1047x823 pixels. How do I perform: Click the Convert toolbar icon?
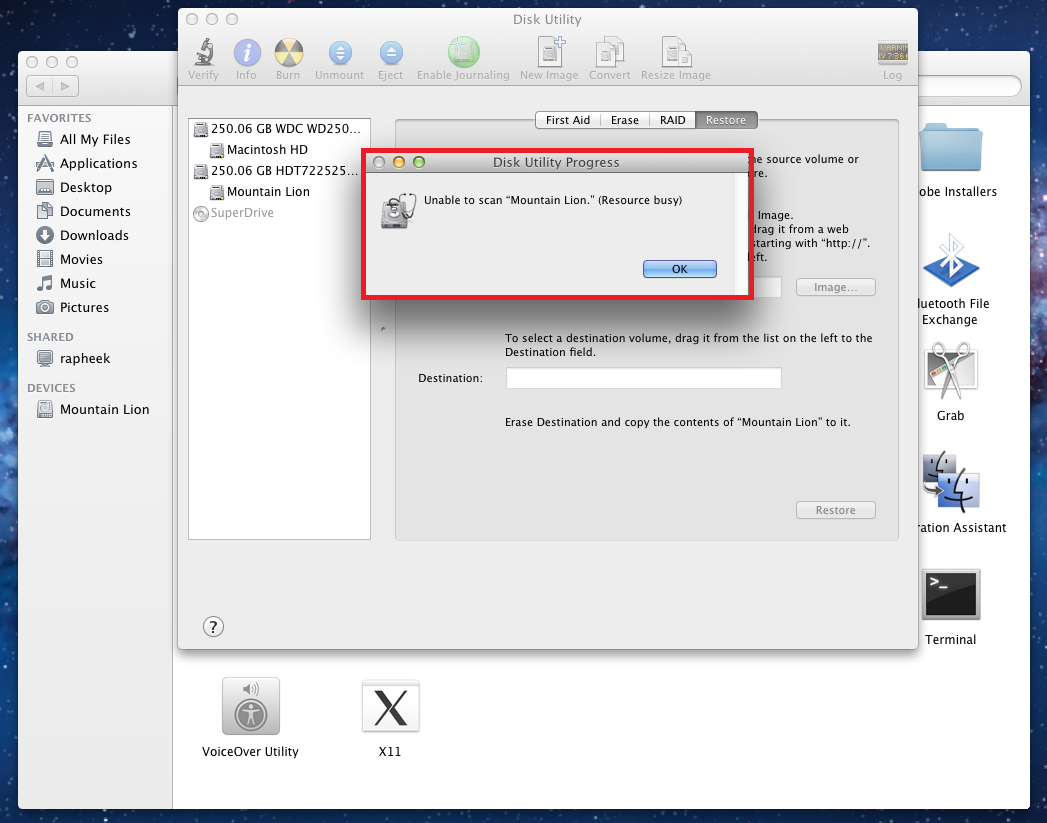(x=609, y=52)
